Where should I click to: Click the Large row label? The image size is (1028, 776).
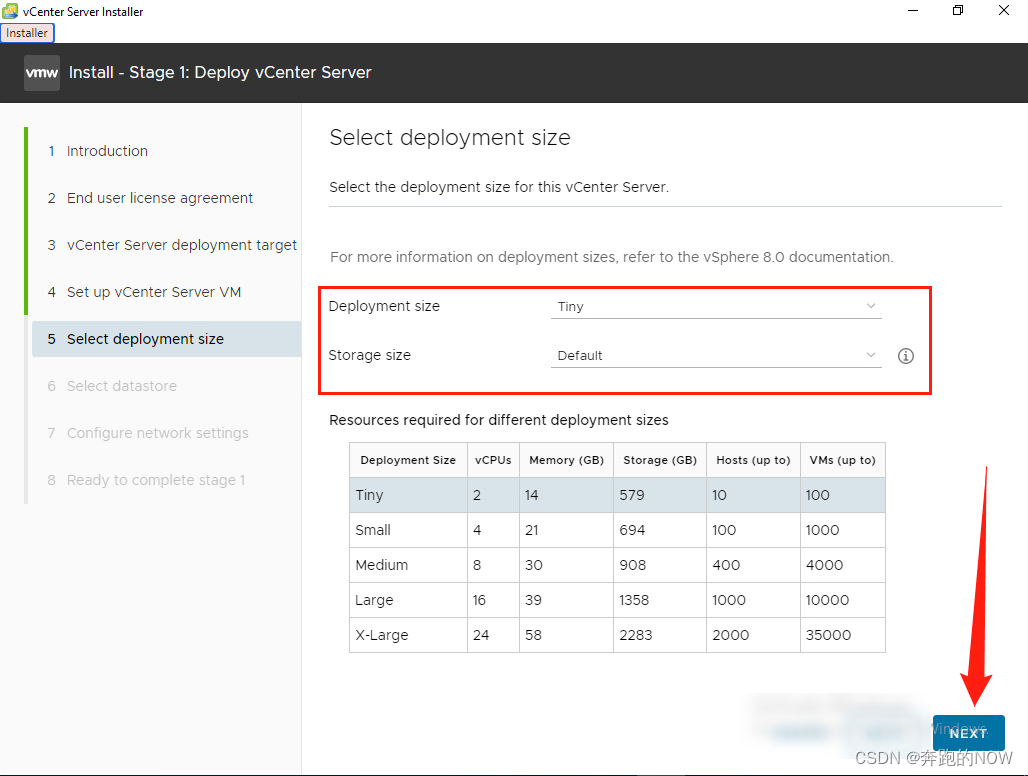(374, 600)
